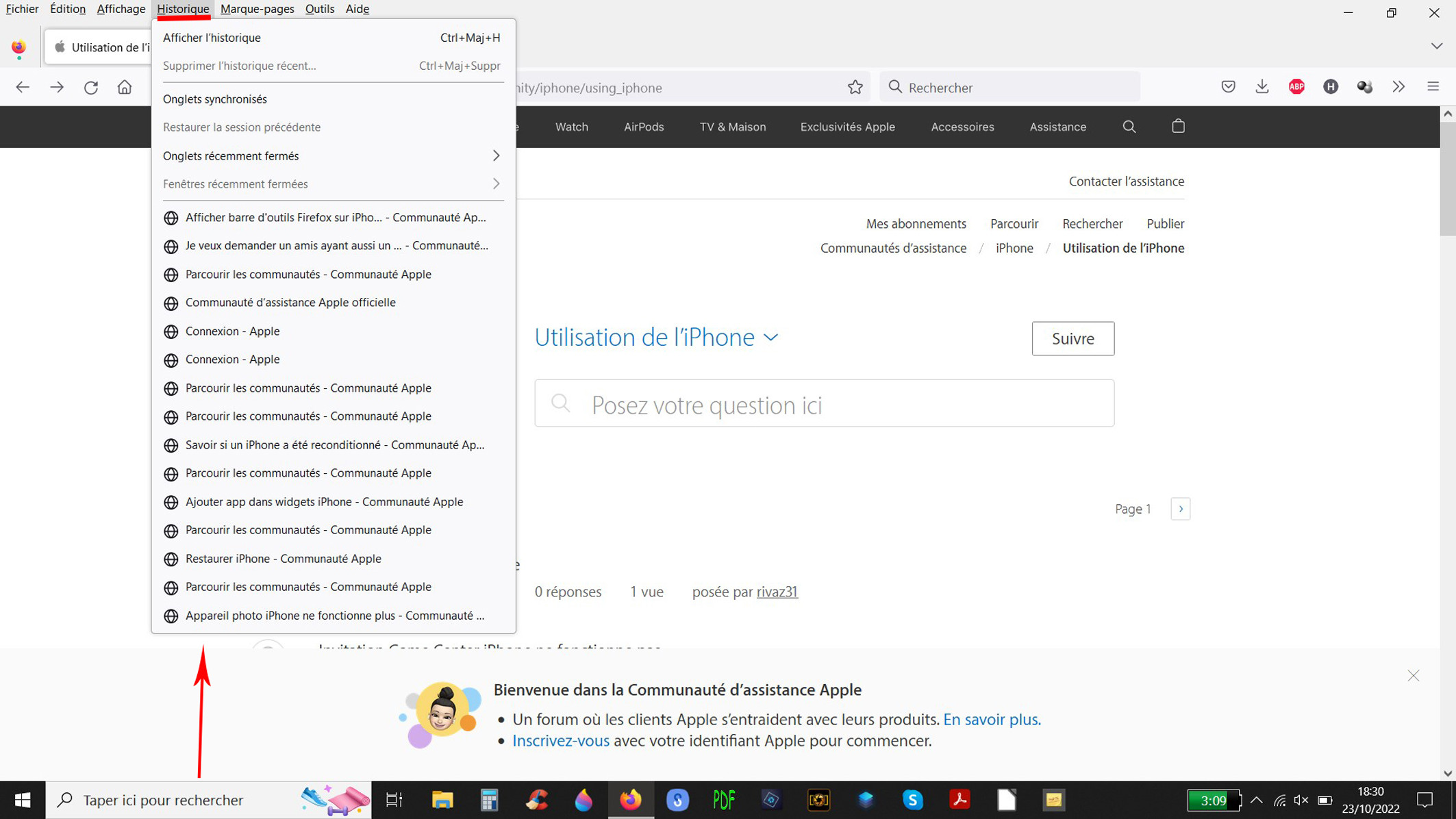Click the Suivre button
This screenshot has height=819, width=1456.
point(1072,338)
